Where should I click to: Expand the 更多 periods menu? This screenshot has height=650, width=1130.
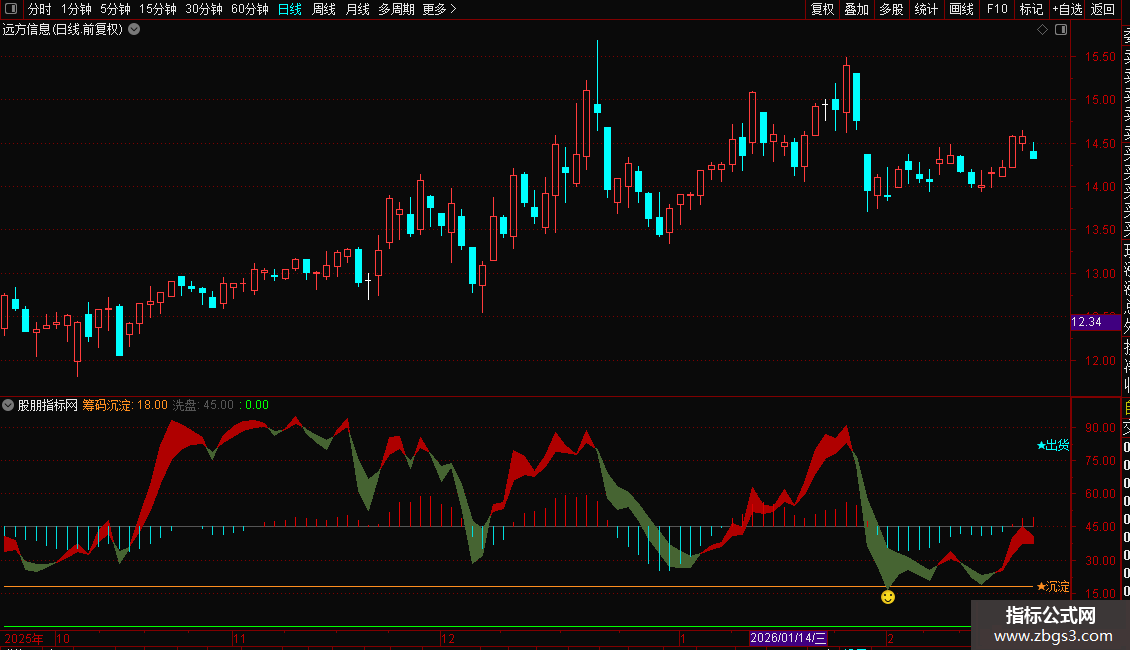point(439,9)
